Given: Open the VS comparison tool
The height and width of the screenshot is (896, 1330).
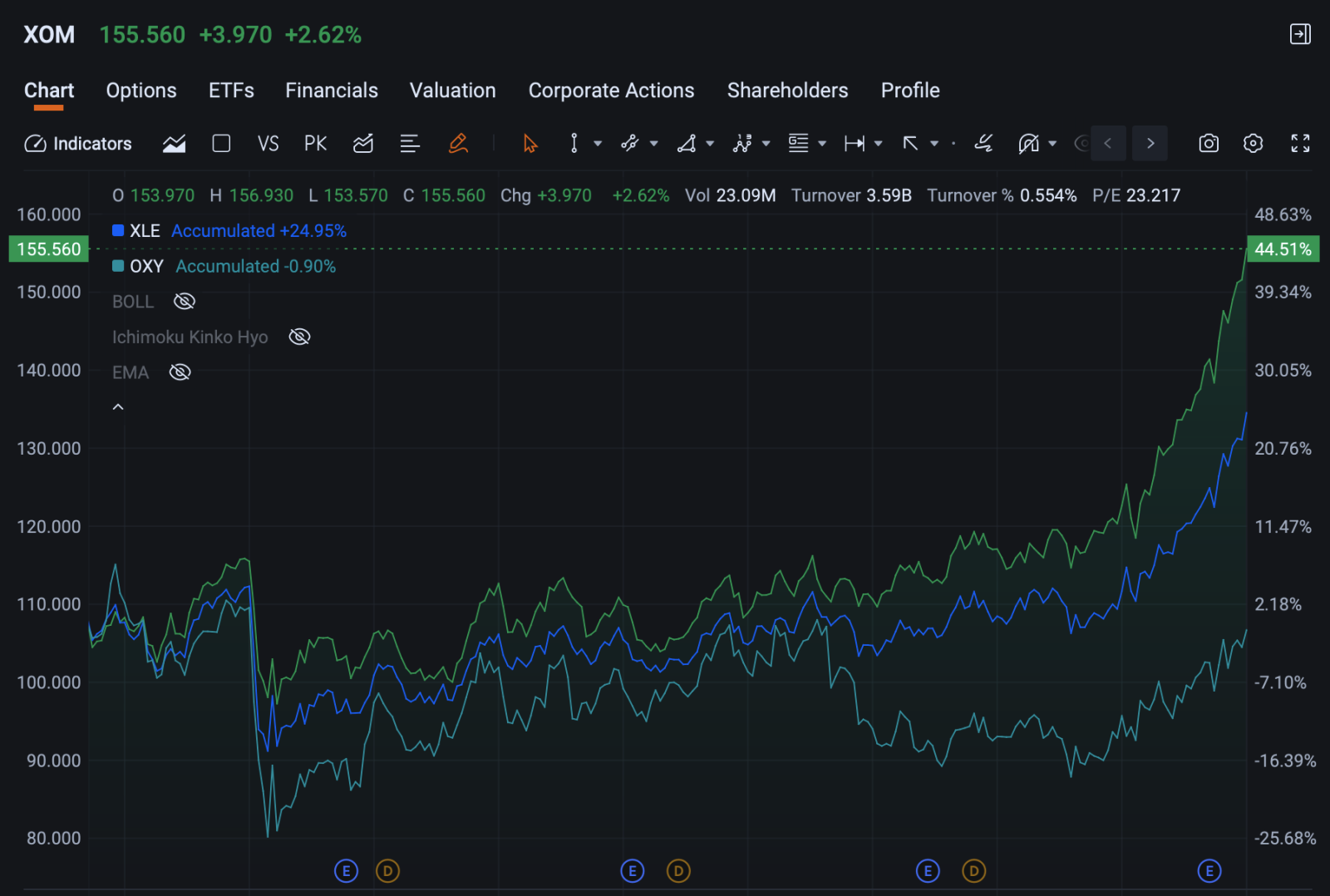Looking at the screenshot, I should tap(268, 144).
